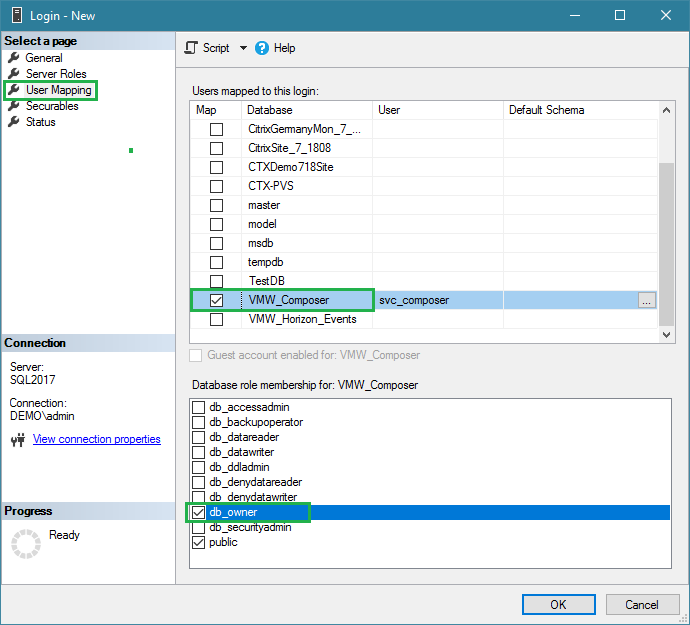690x625 pixels.
Task: Check the map box for CTX-PVS
Action: [216, 186]
